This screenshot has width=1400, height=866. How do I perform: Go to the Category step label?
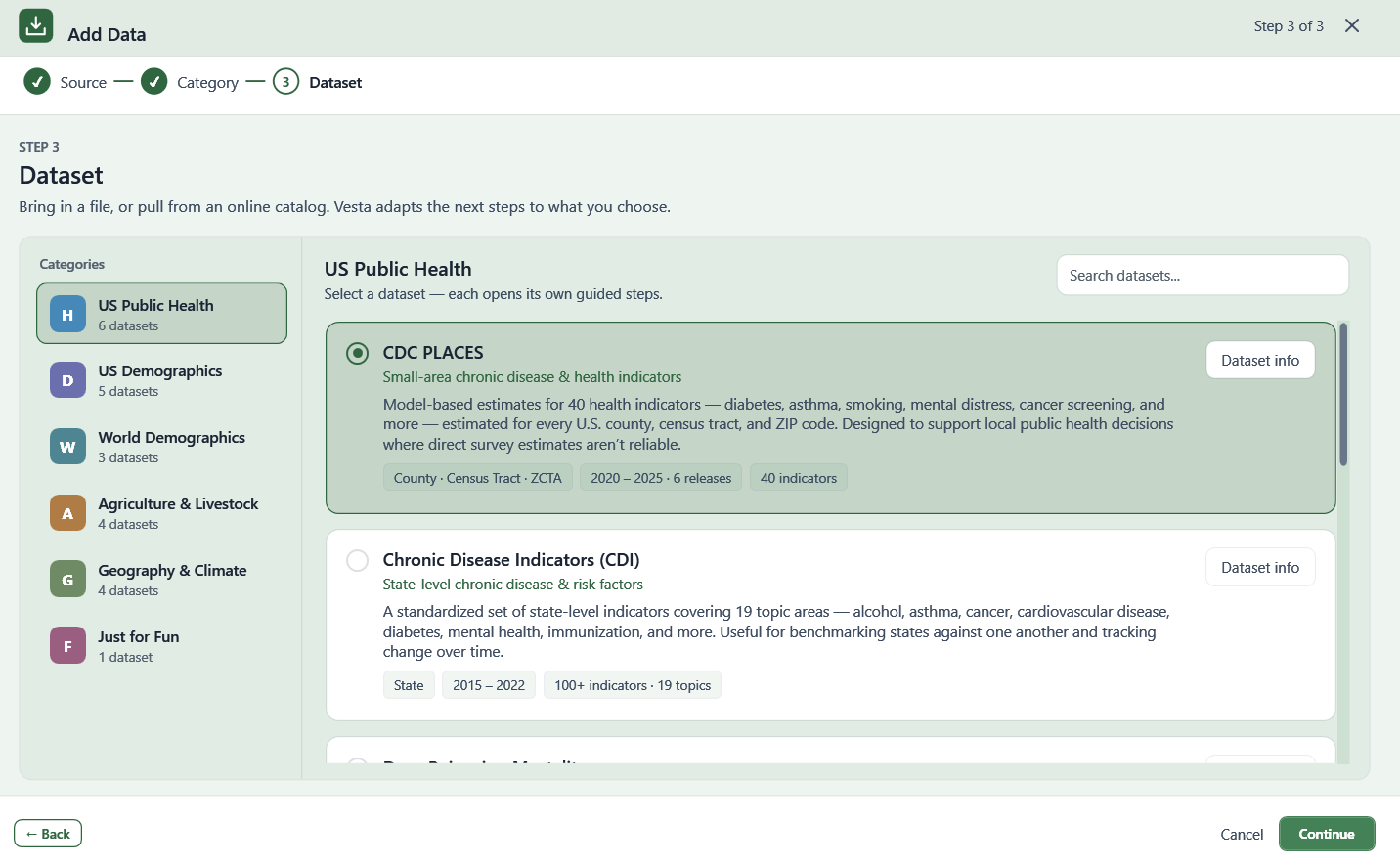click(207, 83)
